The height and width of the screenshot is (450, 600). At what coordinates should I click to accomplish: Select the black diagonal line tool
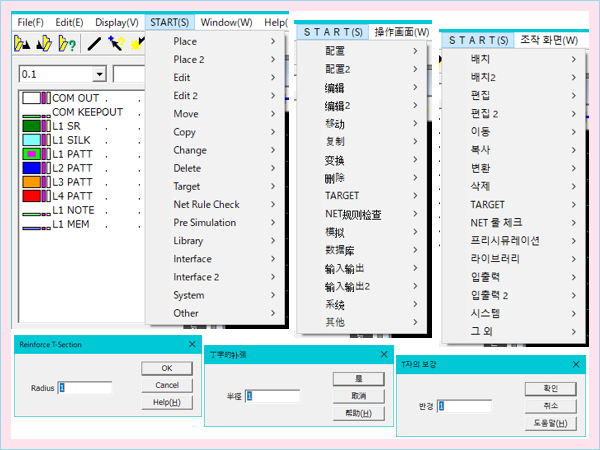tap(95, 44)
